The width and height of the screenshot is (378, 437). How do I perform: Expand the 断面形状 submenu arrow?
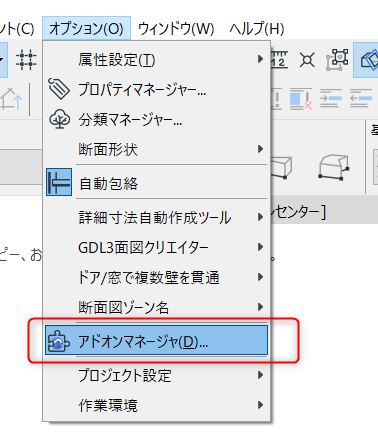pyautogui.click(x=260, y=149)
